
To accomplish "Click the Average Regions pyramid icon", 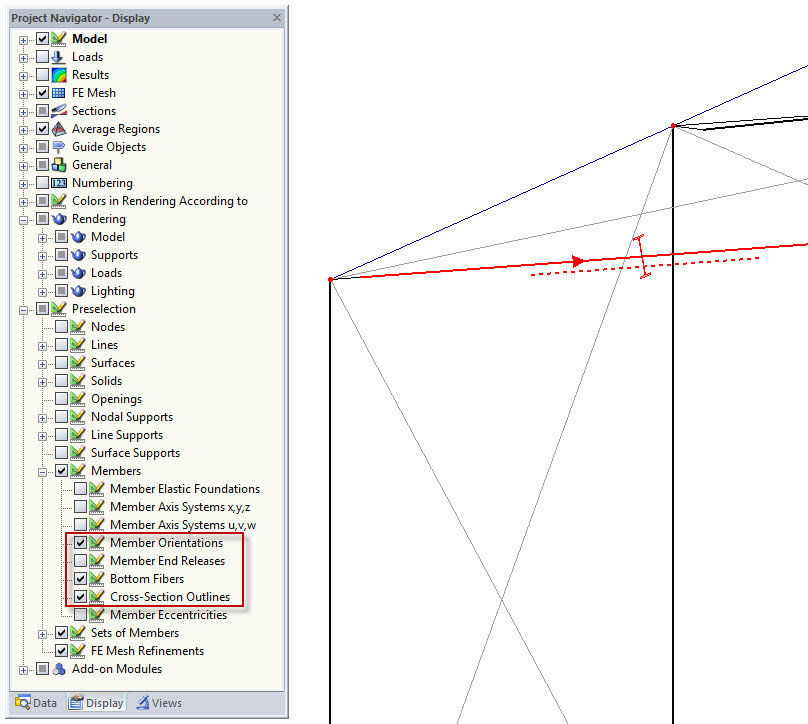I will [x=59, y=129].
